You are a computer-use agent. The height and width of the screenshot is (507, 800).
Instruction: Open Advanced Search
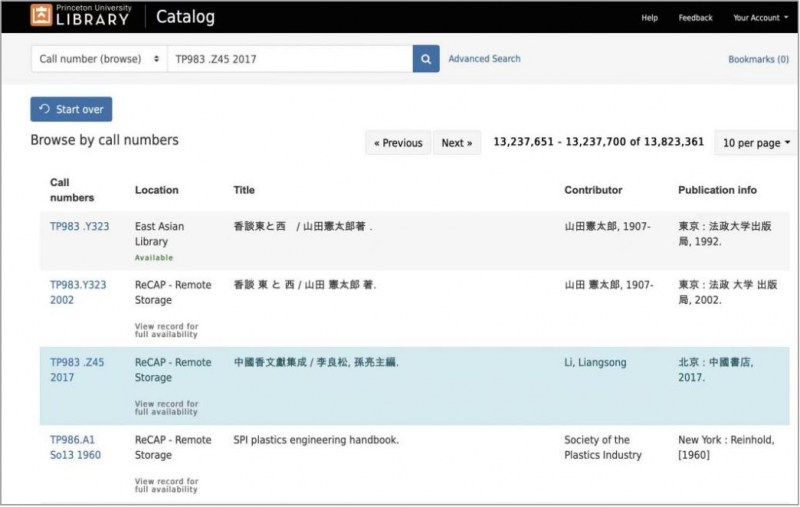click(x=484, y=59)
